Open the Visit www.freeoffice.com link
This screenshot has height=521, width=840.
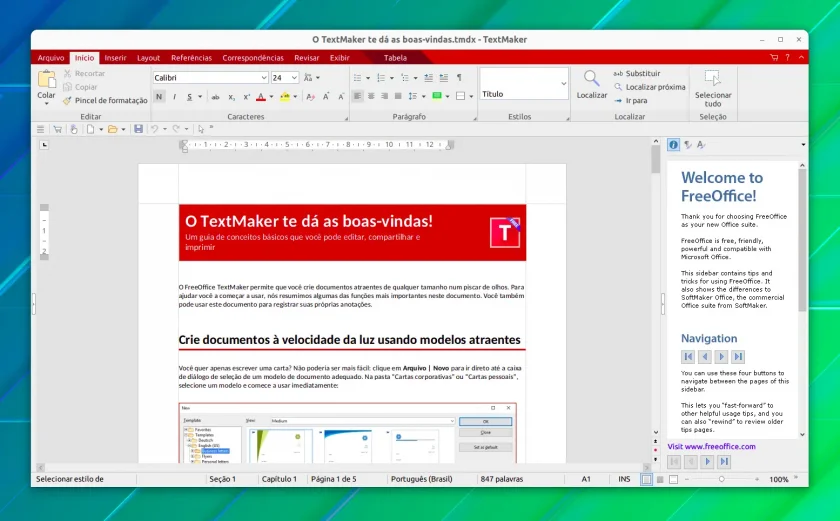711,446
